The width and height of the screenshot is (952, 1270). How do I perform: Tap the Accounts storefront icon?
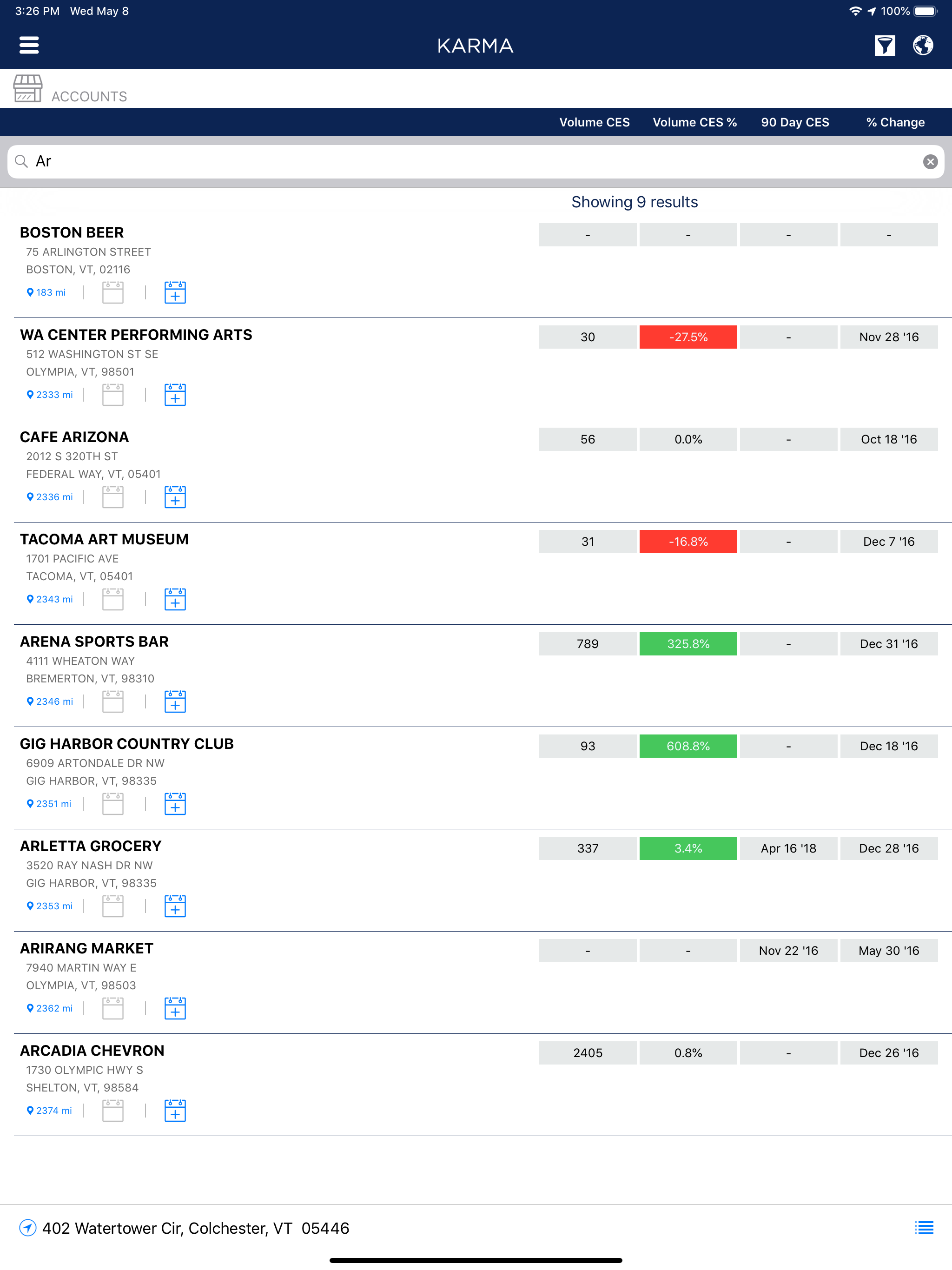[x=27, y=88]
